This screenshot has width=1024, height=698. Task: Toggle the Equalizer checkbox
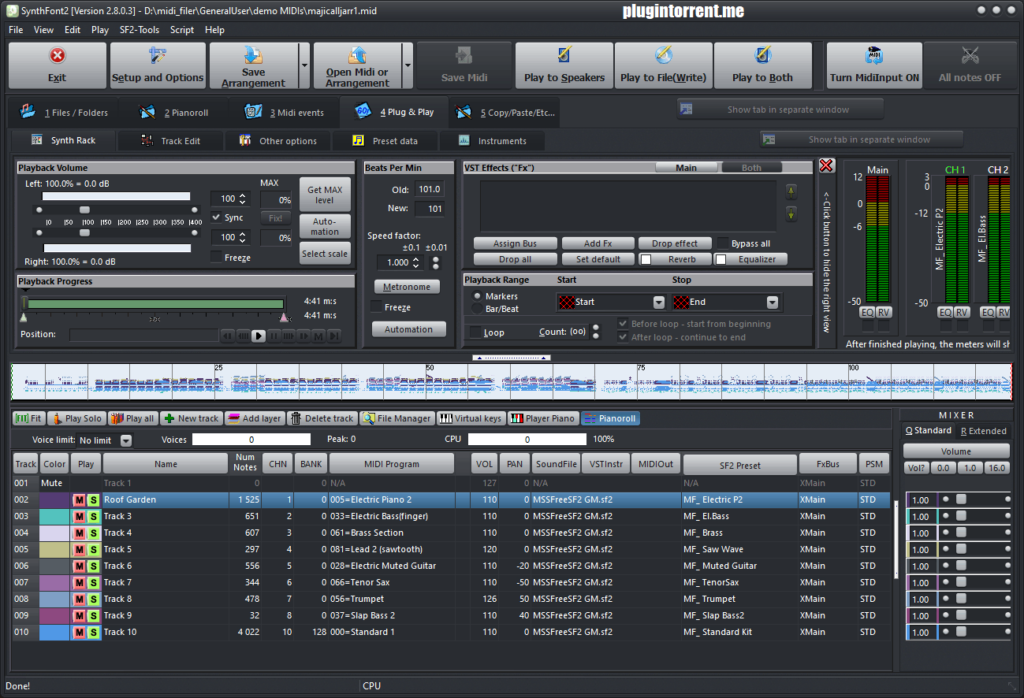click(721, 259)
